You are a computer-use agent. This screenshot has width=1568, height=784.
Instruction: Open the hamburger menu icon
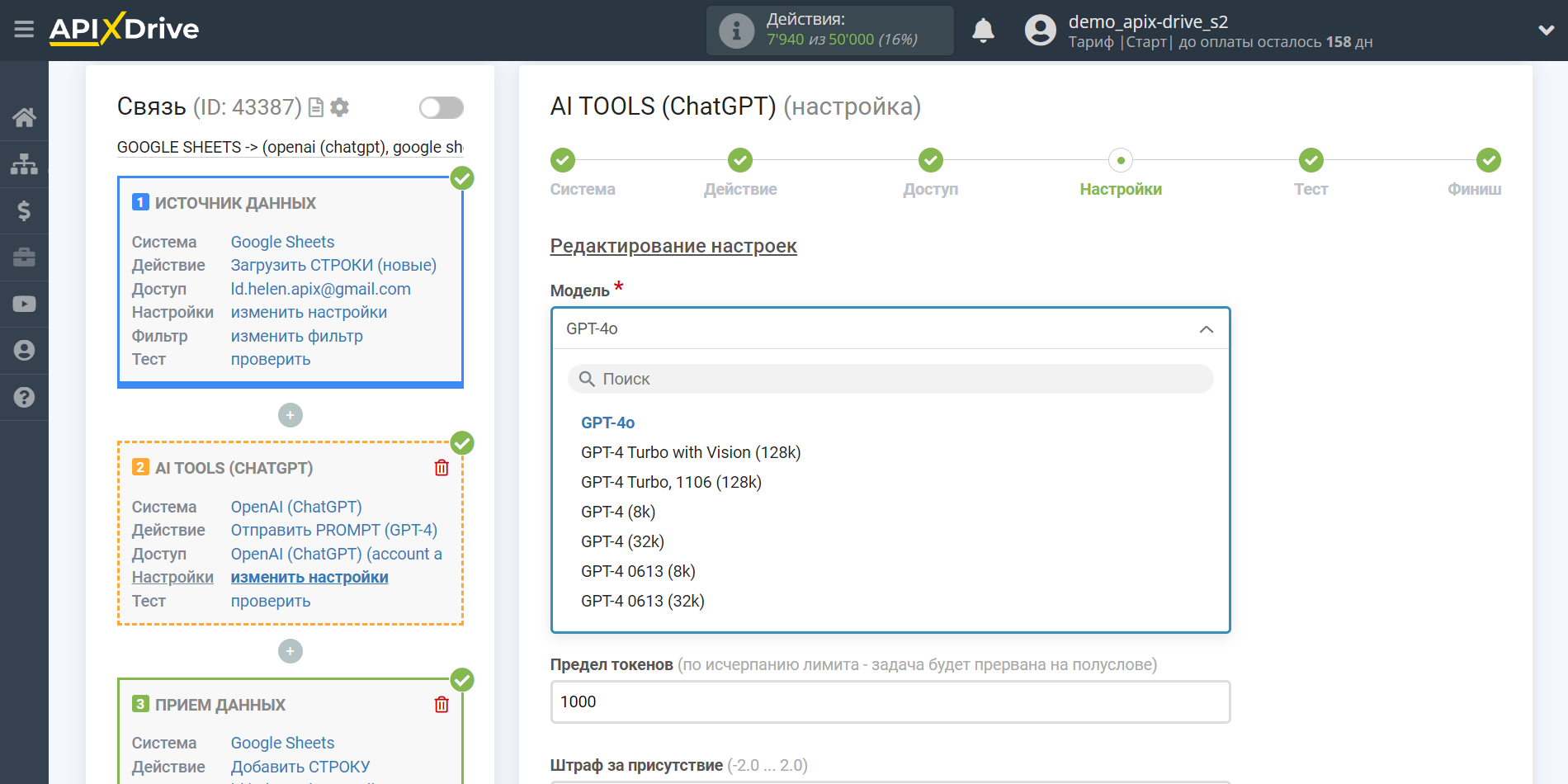pos(24,30)
